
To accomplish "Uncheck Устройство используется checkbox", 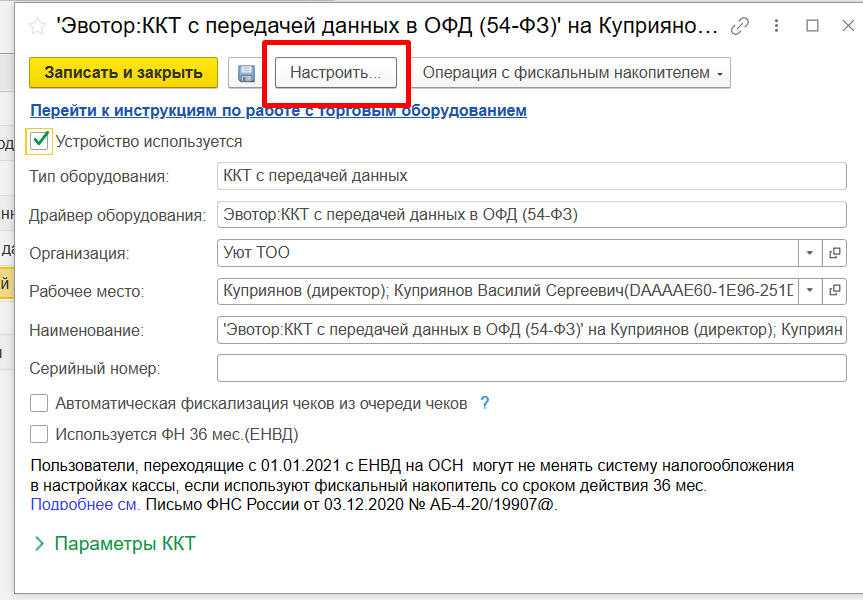I will pos(40,142).
